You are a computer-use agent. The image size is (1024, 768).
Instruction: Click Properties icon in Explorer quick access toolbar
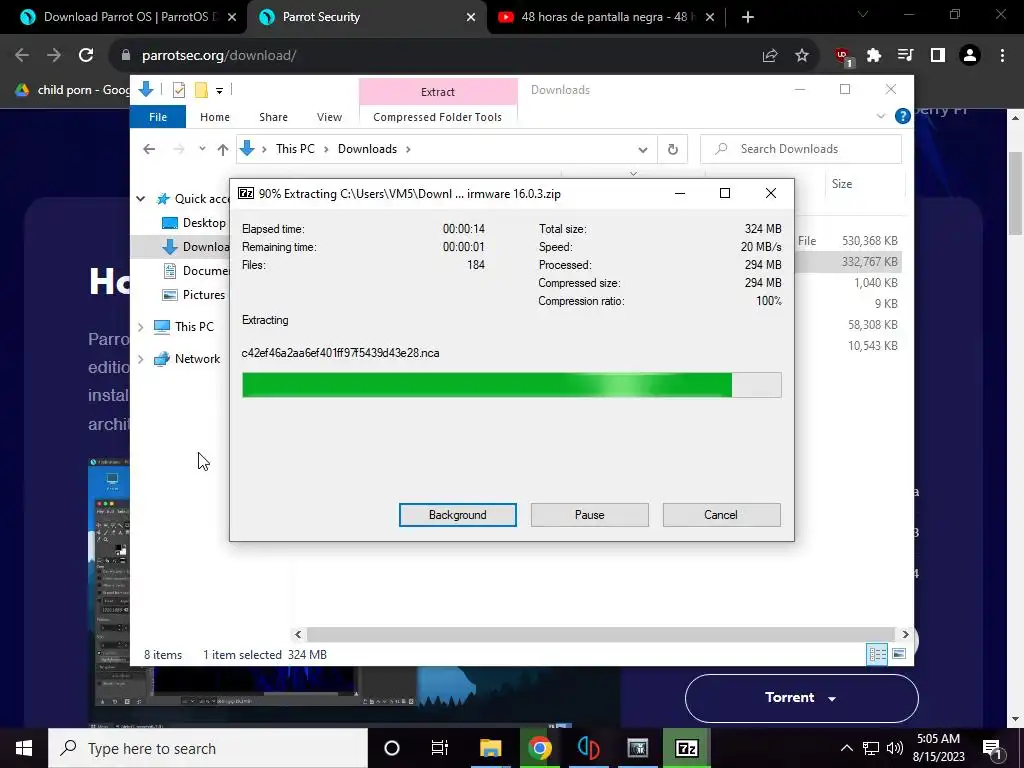178,90
